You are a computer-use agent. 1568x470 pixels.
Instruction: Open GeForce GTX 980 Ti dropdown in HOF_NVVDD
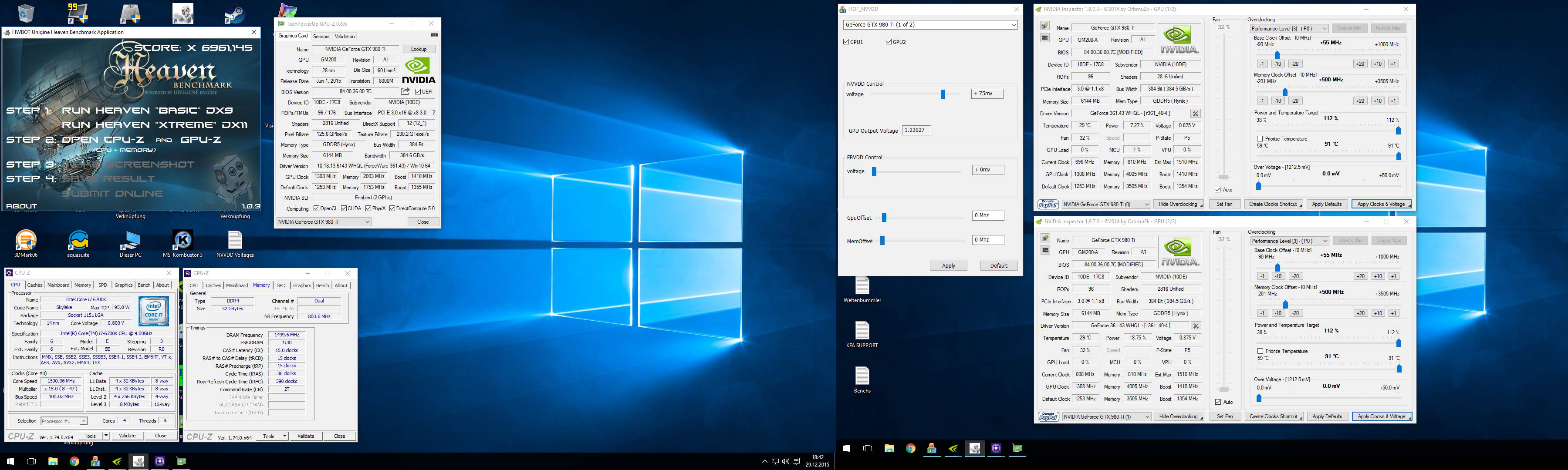click(930, 25)
